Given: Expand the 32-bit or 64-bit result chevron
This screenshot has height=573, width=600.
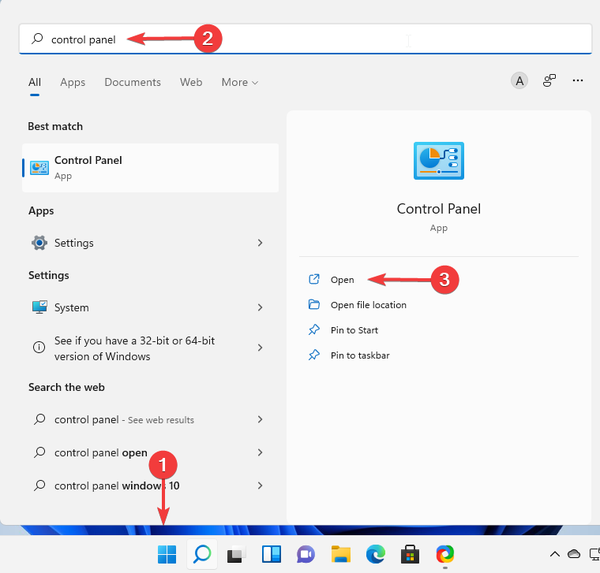Looking at the screenshot, I should point(260,348).
